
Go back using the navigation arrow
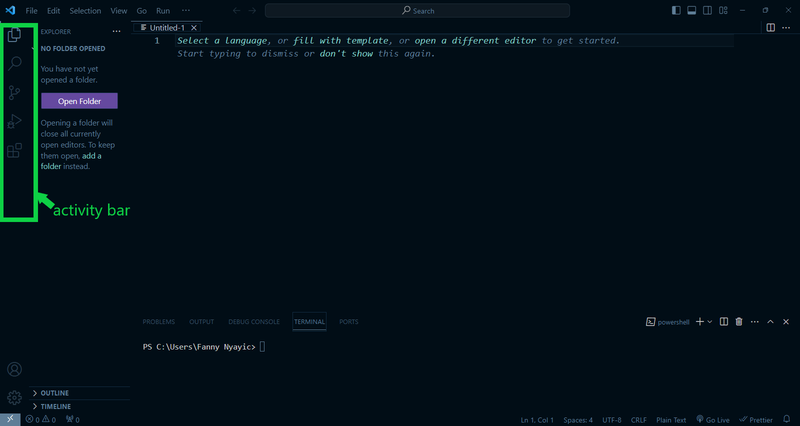click(x=236, y=11)
